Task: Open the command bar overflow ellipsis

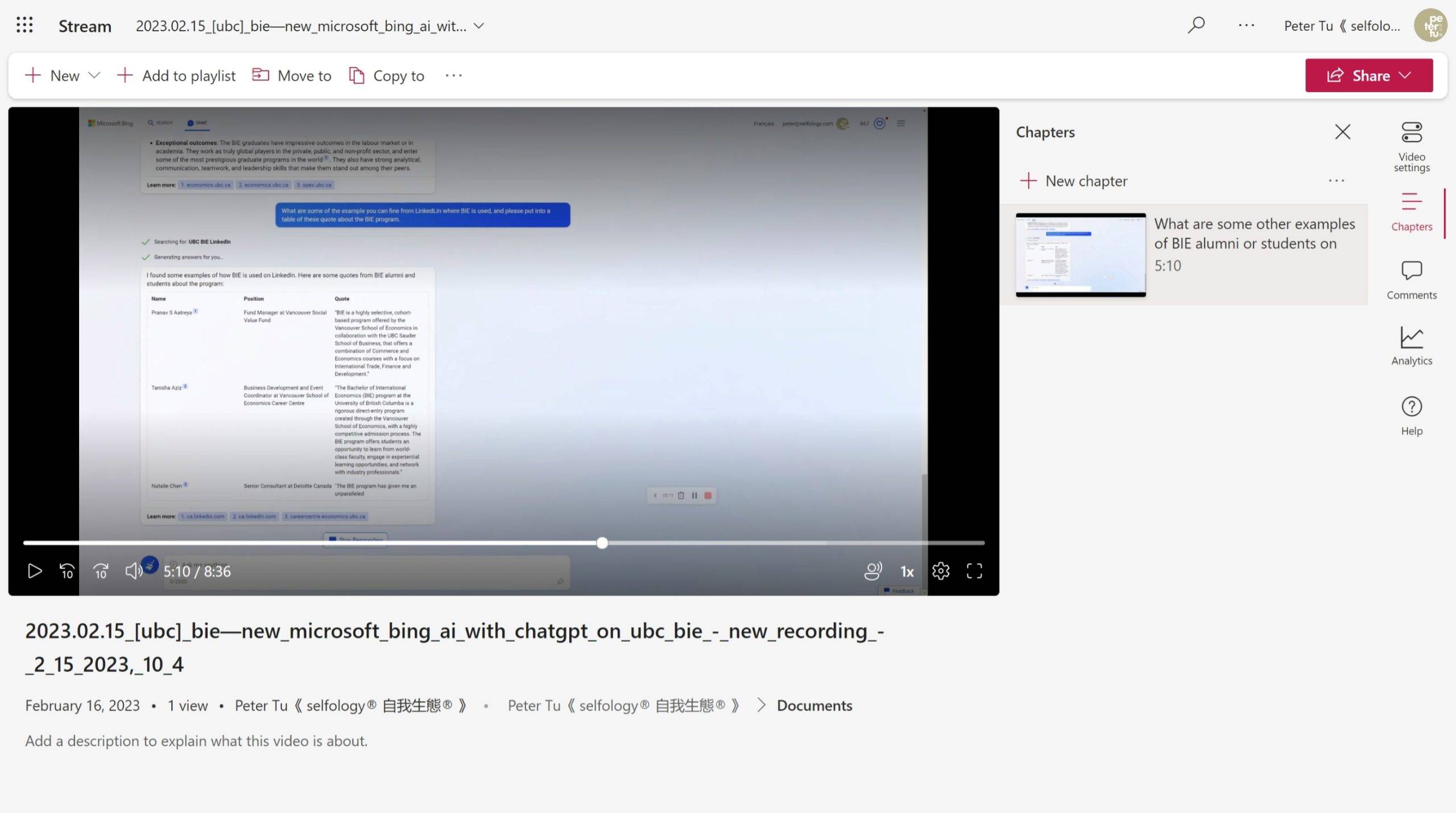Action: (x=453, y=75)
